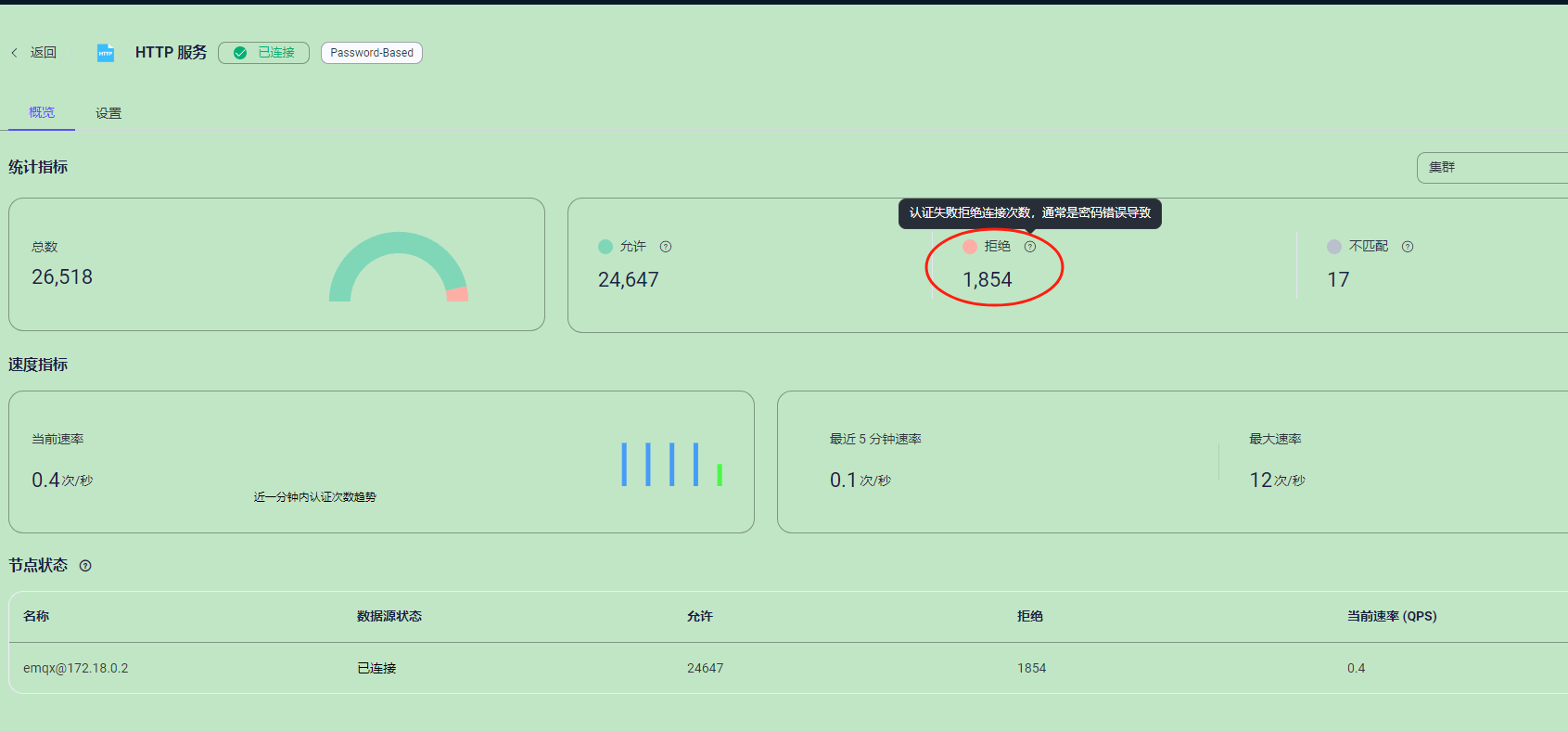Open help tooltip next to 不匹配

(1408, 247)
